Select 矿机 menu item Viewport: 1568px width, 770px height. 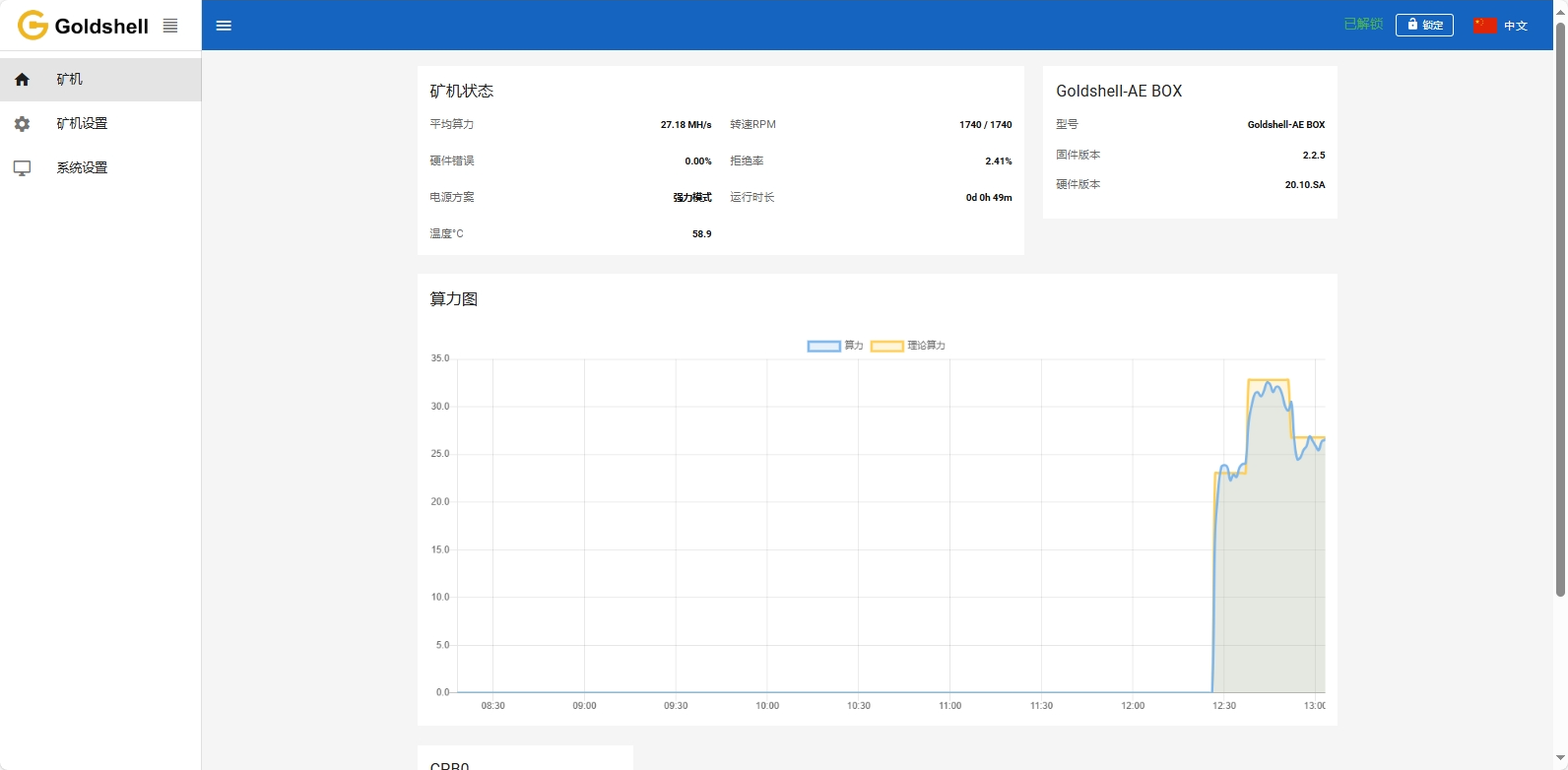point(100,80)
